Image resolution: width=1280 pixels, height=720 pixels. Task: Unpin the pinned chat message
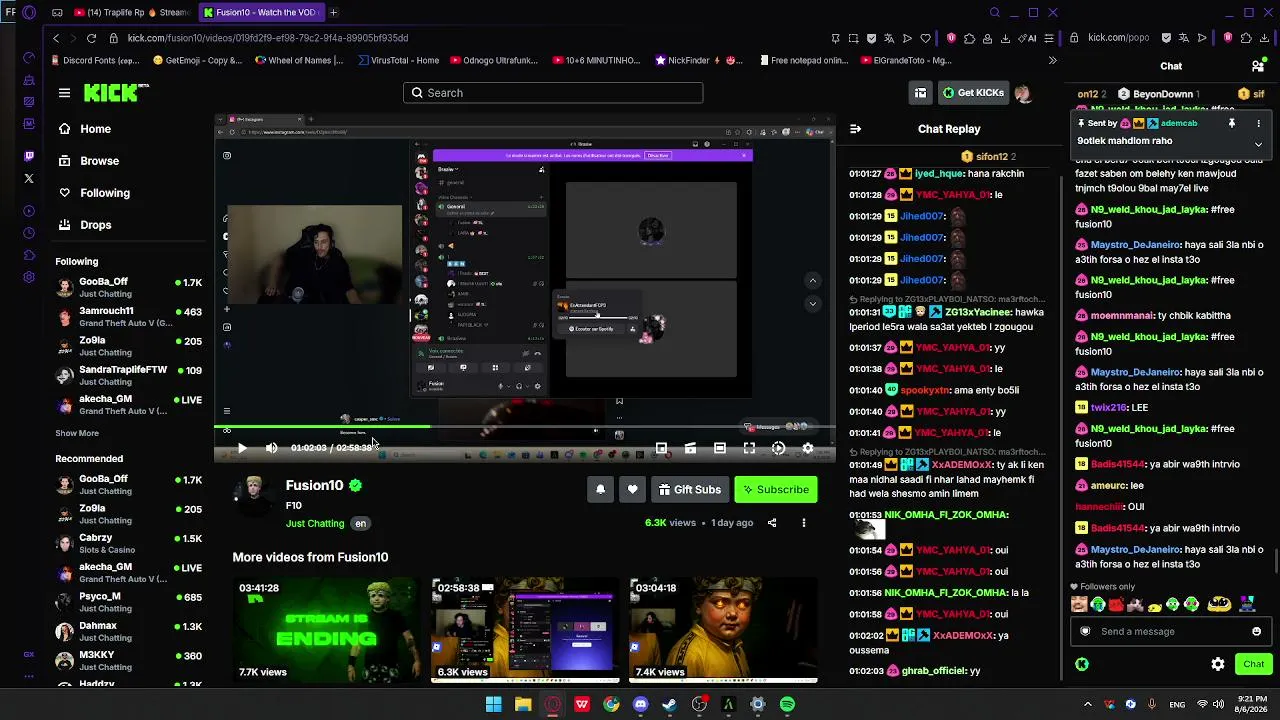[x=1232, y=123]
